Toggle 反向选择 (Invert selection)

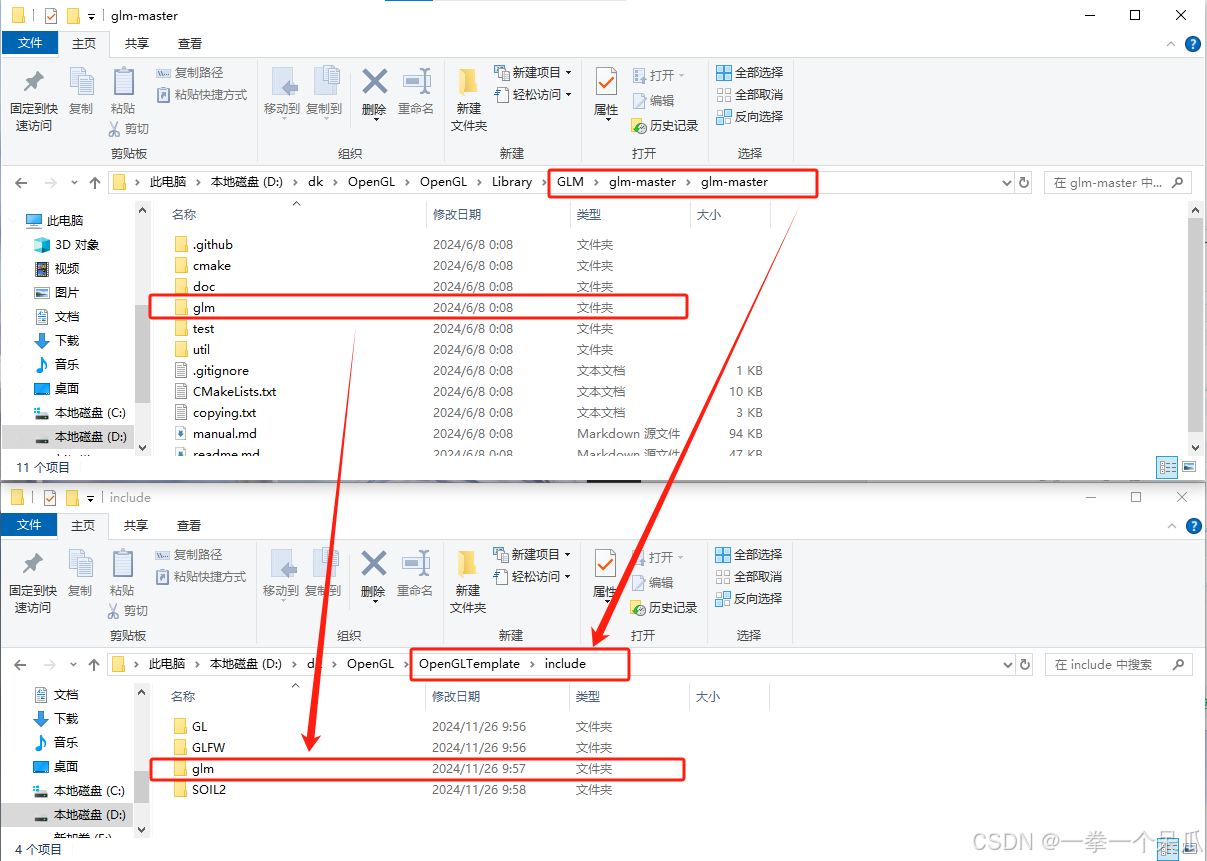749,118
